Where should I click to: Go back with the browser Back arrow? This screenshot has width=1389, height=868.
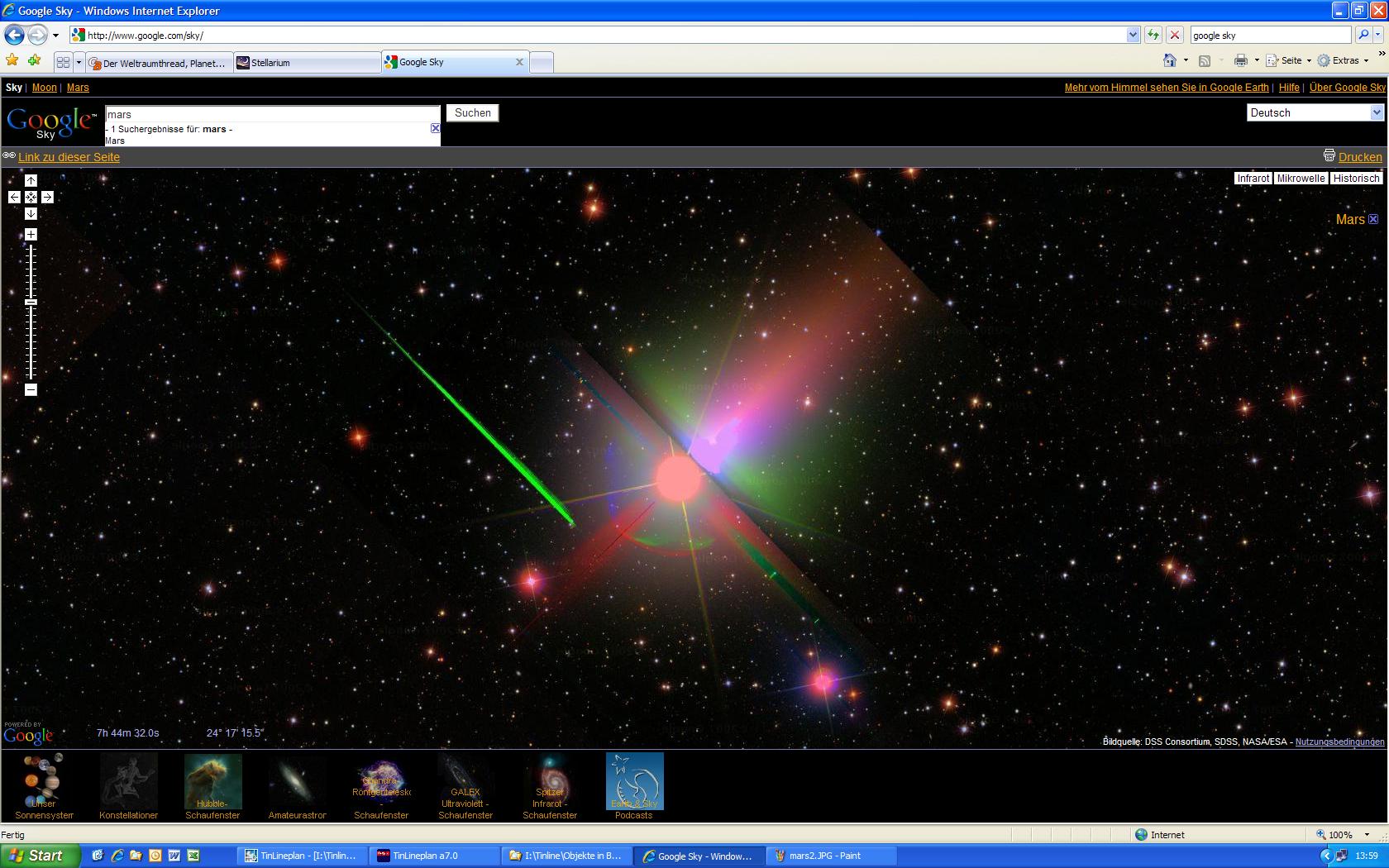coord(14,35)
